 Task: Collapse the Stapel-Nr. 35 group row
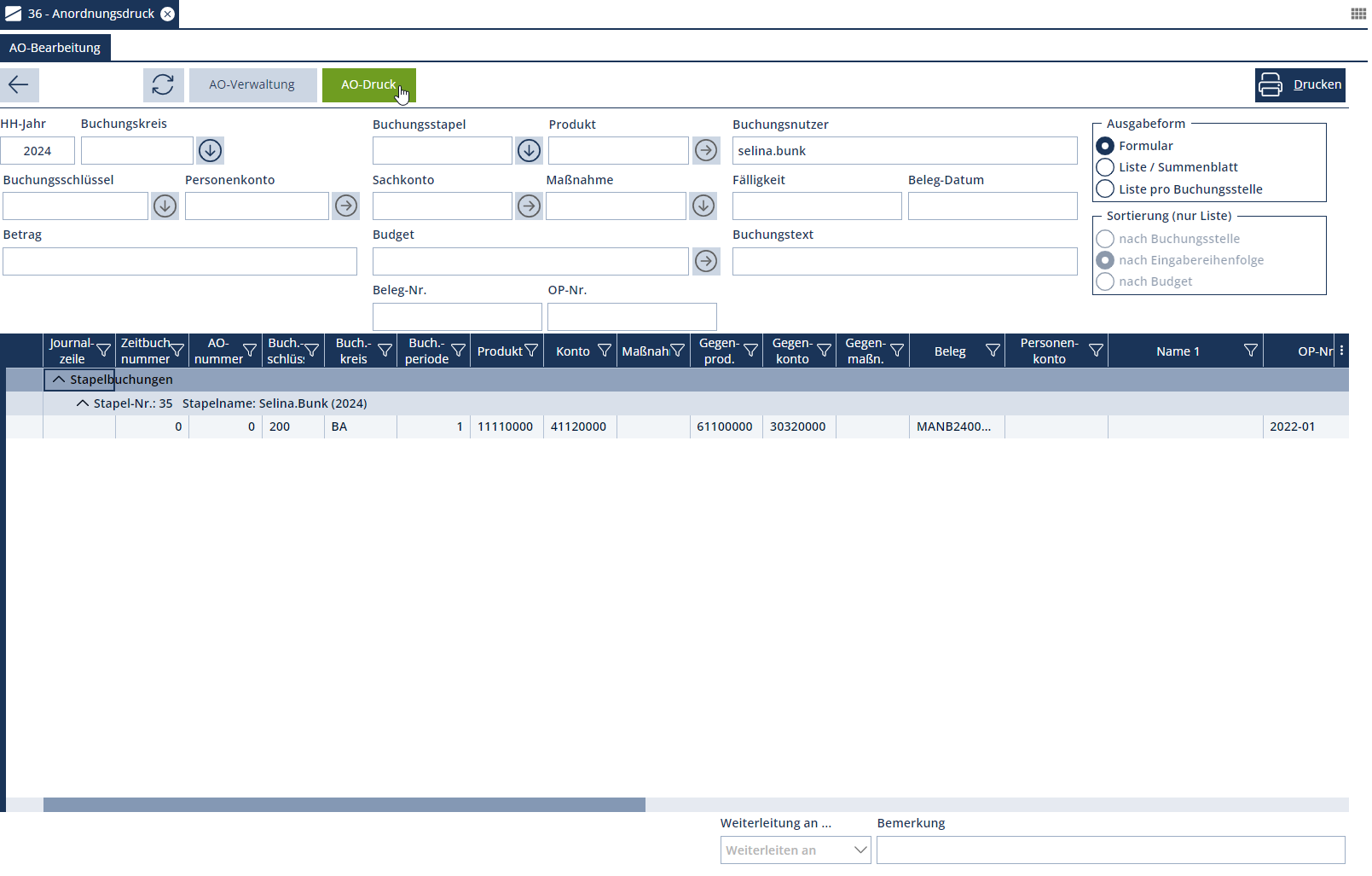(83, 403)
